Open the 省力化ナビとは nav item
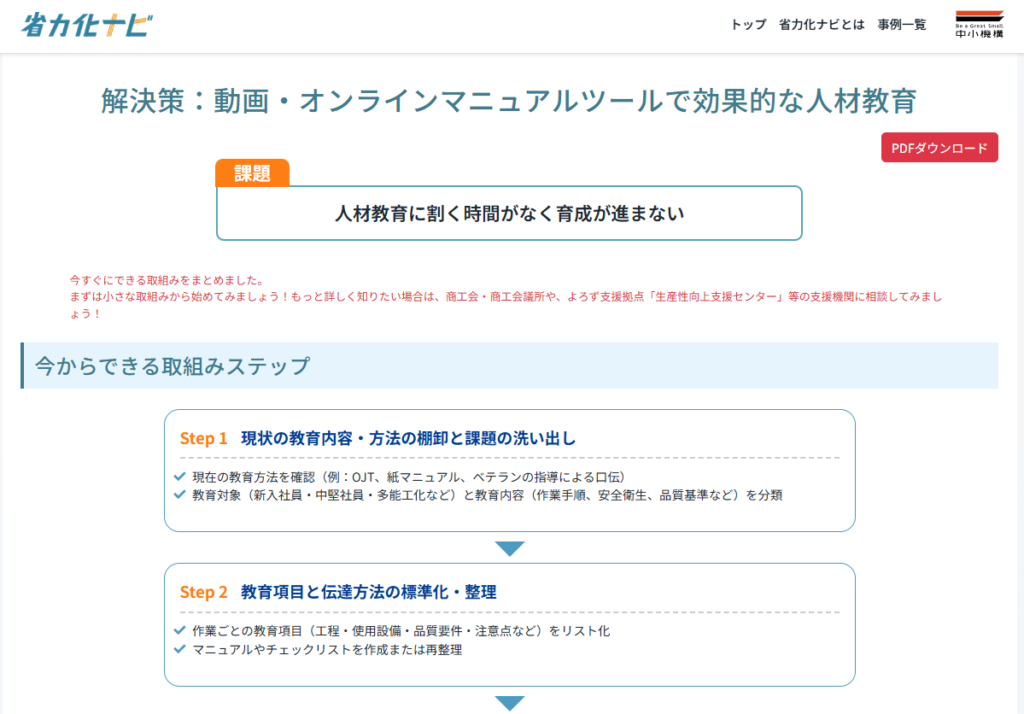The height and width of the screenshot is (714, 1024). click(x=821, y=25)
